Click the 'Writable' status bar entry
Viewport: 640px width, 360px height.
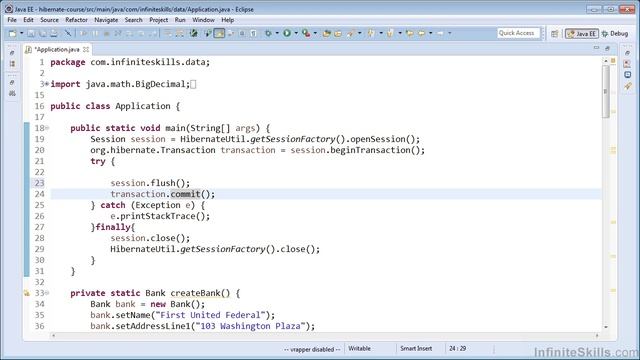[x=360, y=349]
